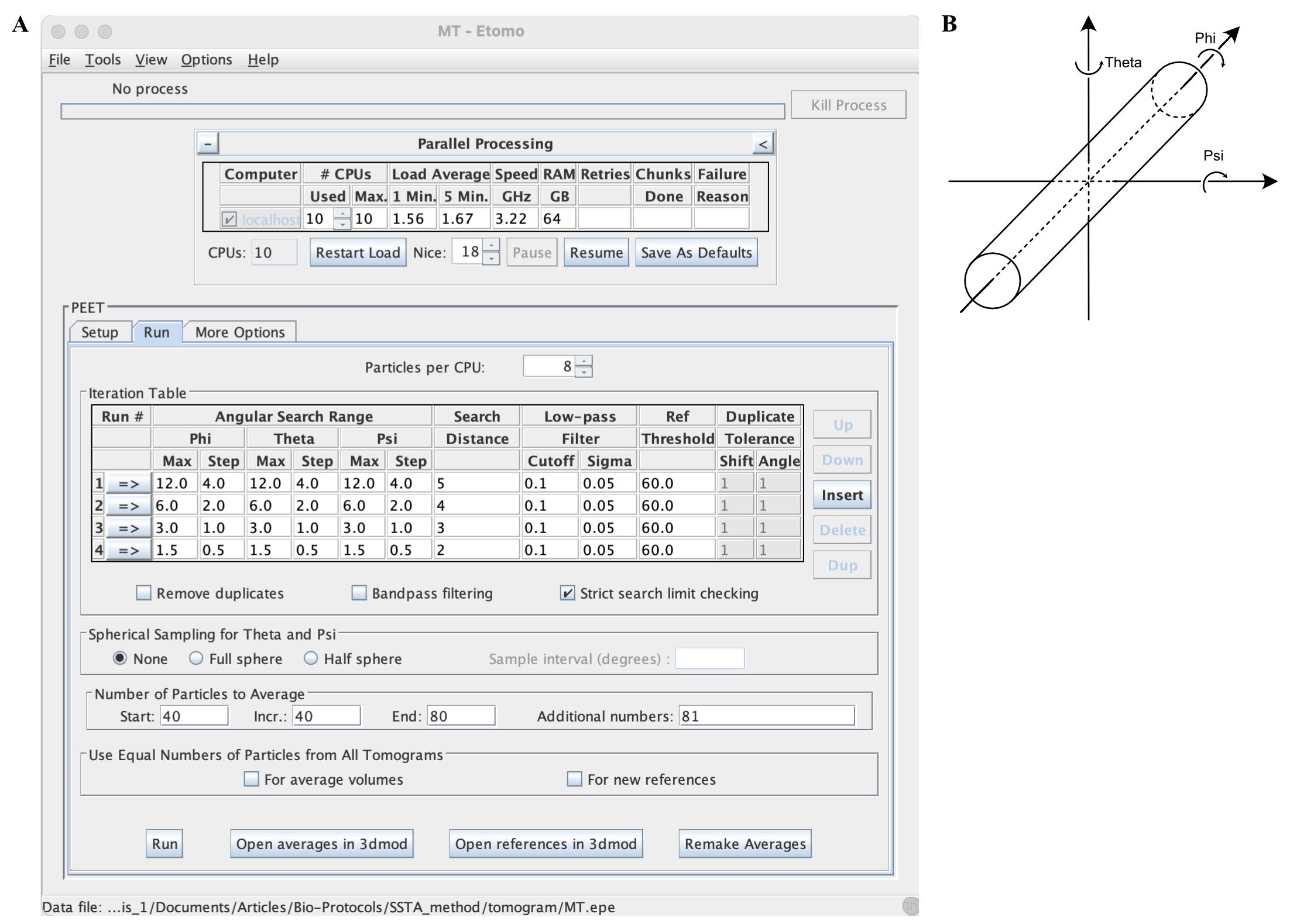Select iteration row 2 with its => button

pos(129,506)
